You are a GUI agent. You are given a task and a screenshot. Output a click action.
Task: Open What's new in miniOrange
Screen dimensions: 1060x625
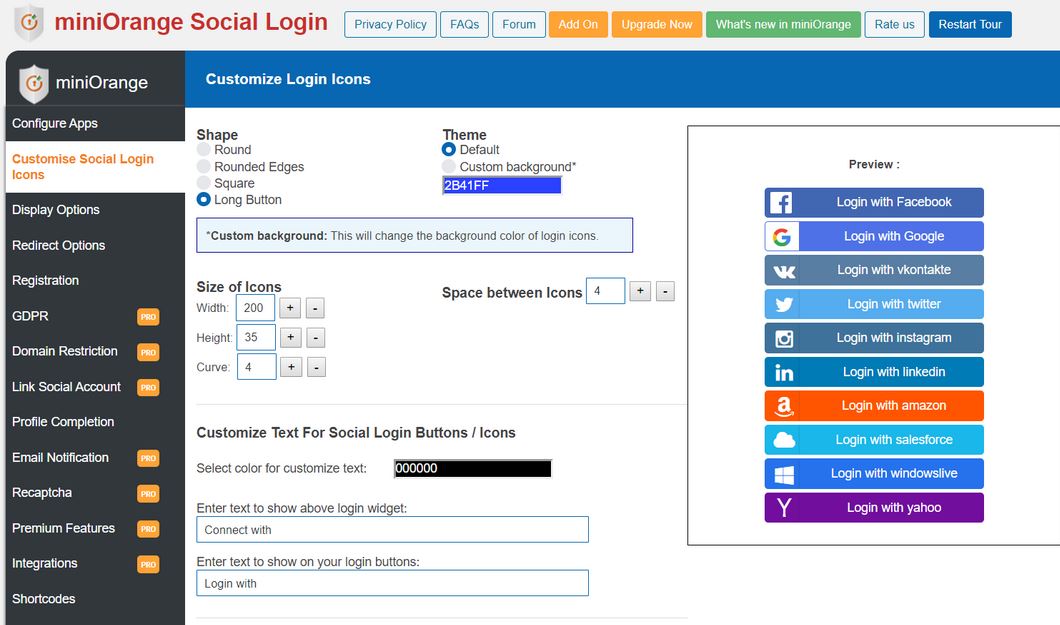[x=784, y=24]
